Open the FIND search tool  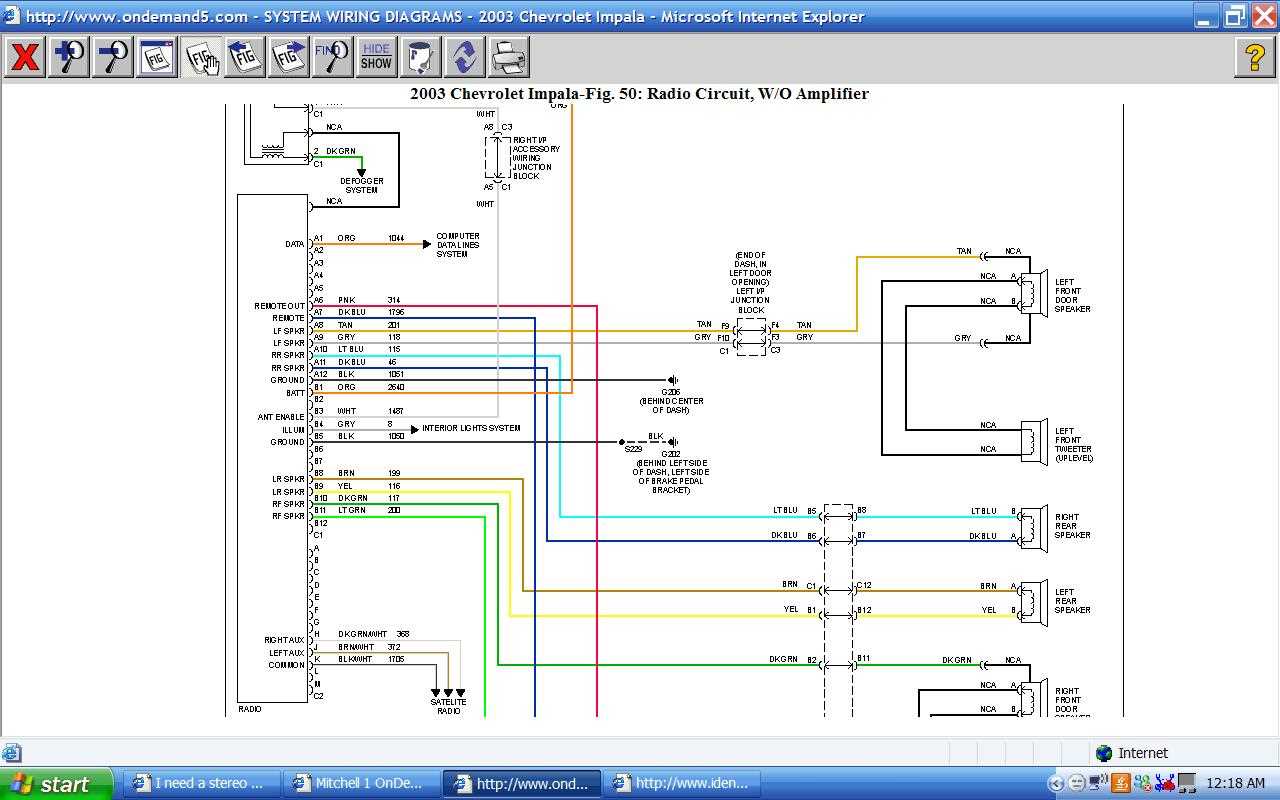tap(332, 57)
